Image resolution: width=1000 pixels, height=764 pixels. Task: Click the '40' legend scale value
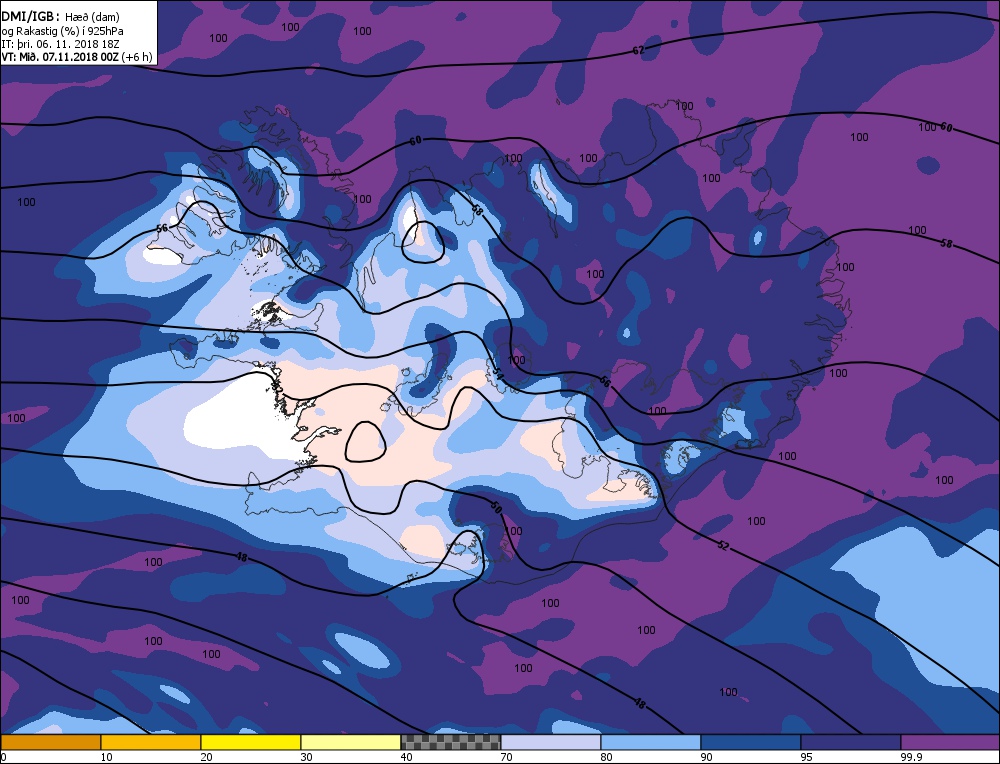[x=406, y=757]
